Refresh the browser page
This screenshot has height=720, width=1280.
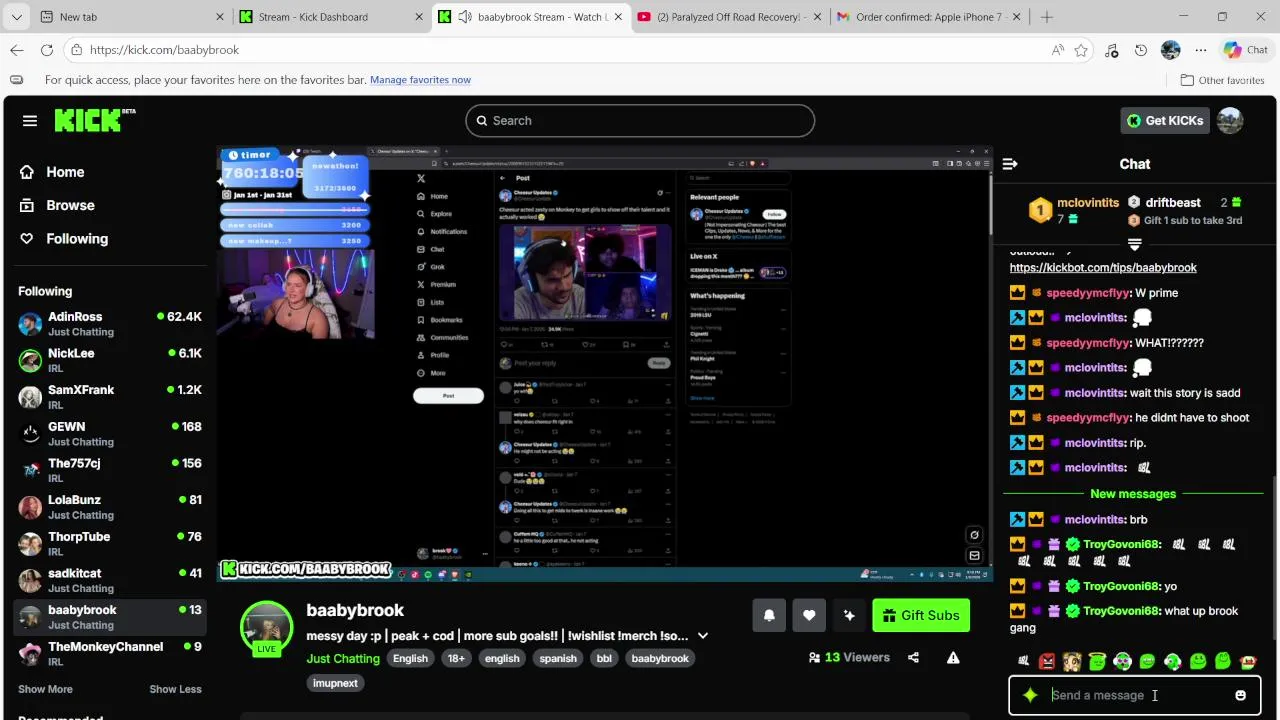click(47, 50)
